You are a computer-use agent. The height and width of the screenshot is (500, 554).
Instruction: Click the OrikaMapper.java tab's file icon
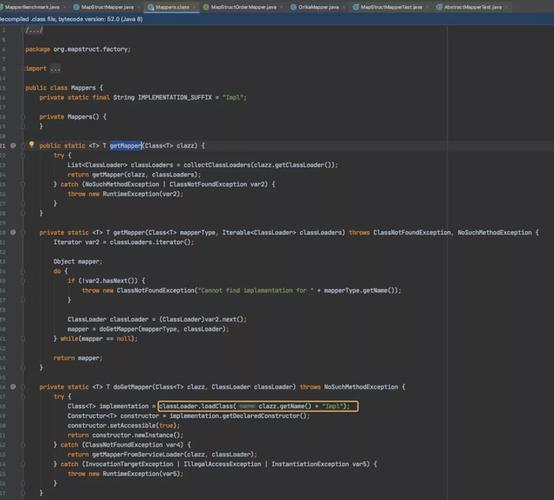click(293, 7)
